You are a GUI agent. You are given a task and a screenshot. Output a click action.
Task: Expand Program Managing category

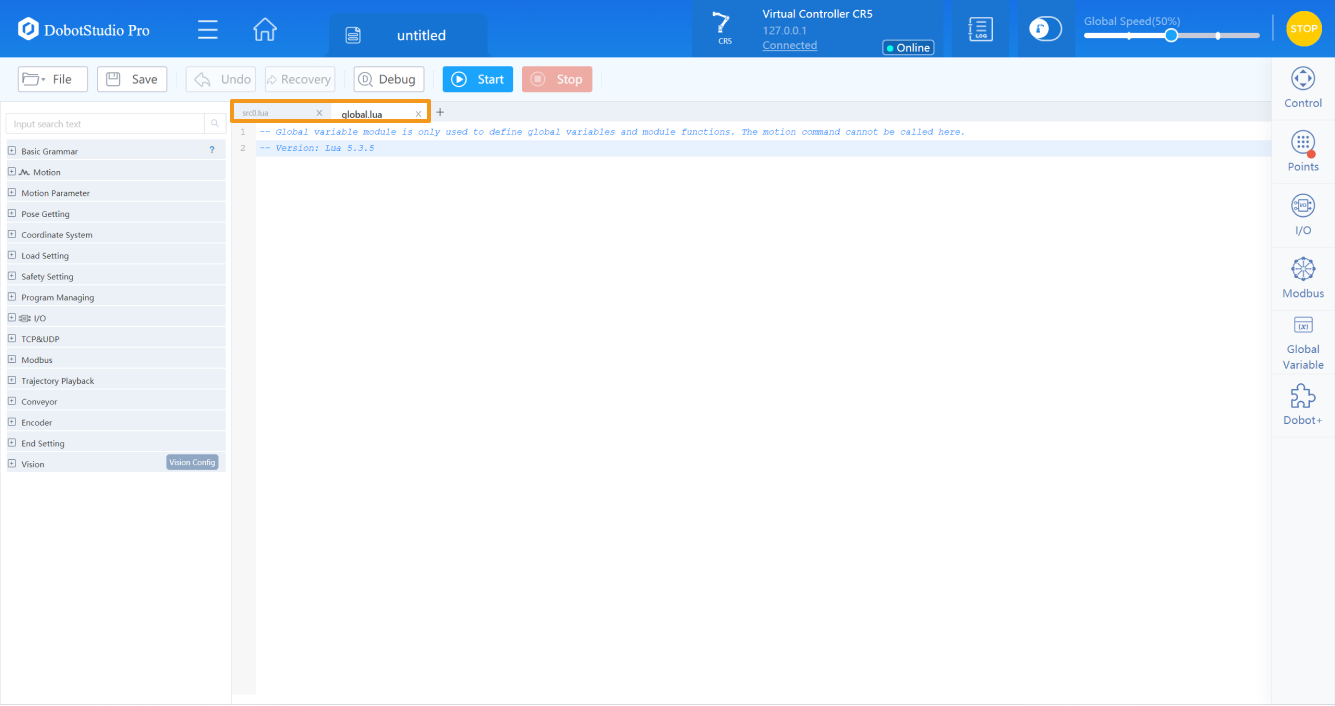click(12, 297)
